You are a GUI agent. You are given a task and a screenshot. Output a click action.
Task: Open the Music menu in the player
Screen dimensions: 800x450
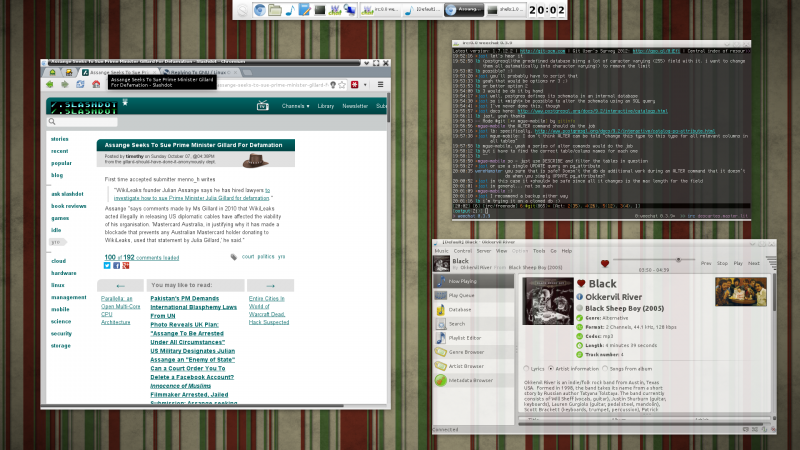[441, 251]
